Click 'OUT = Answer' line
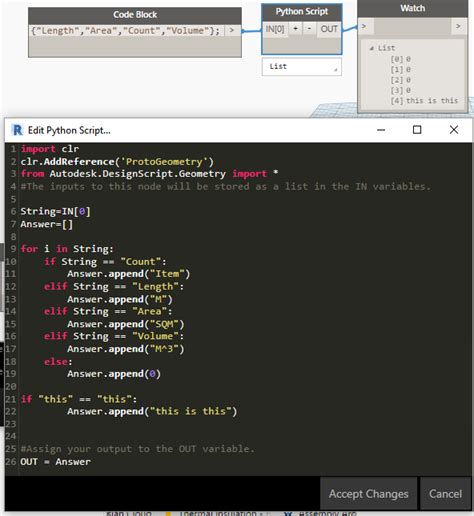The height and width of the screenshot is (516, 474). coord(55,462)
